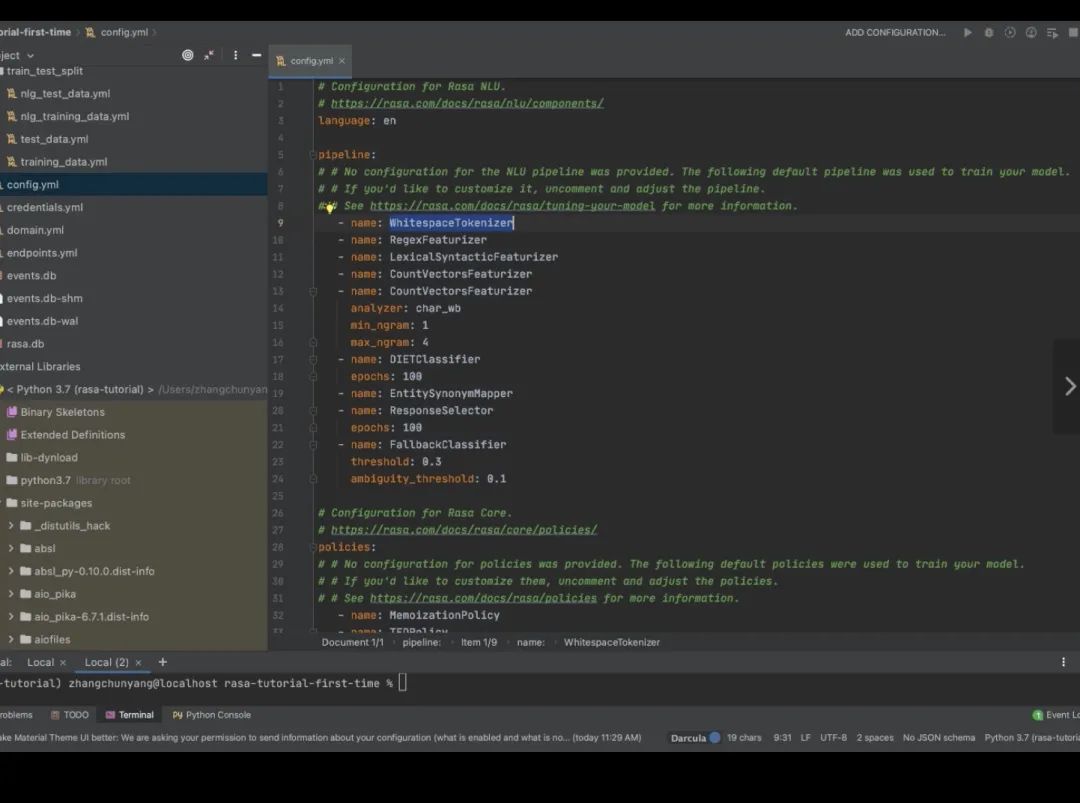Click the lightbulb intention icon on line 8
The height and width of the screenshot is (803, 1080).
(330, 207)
